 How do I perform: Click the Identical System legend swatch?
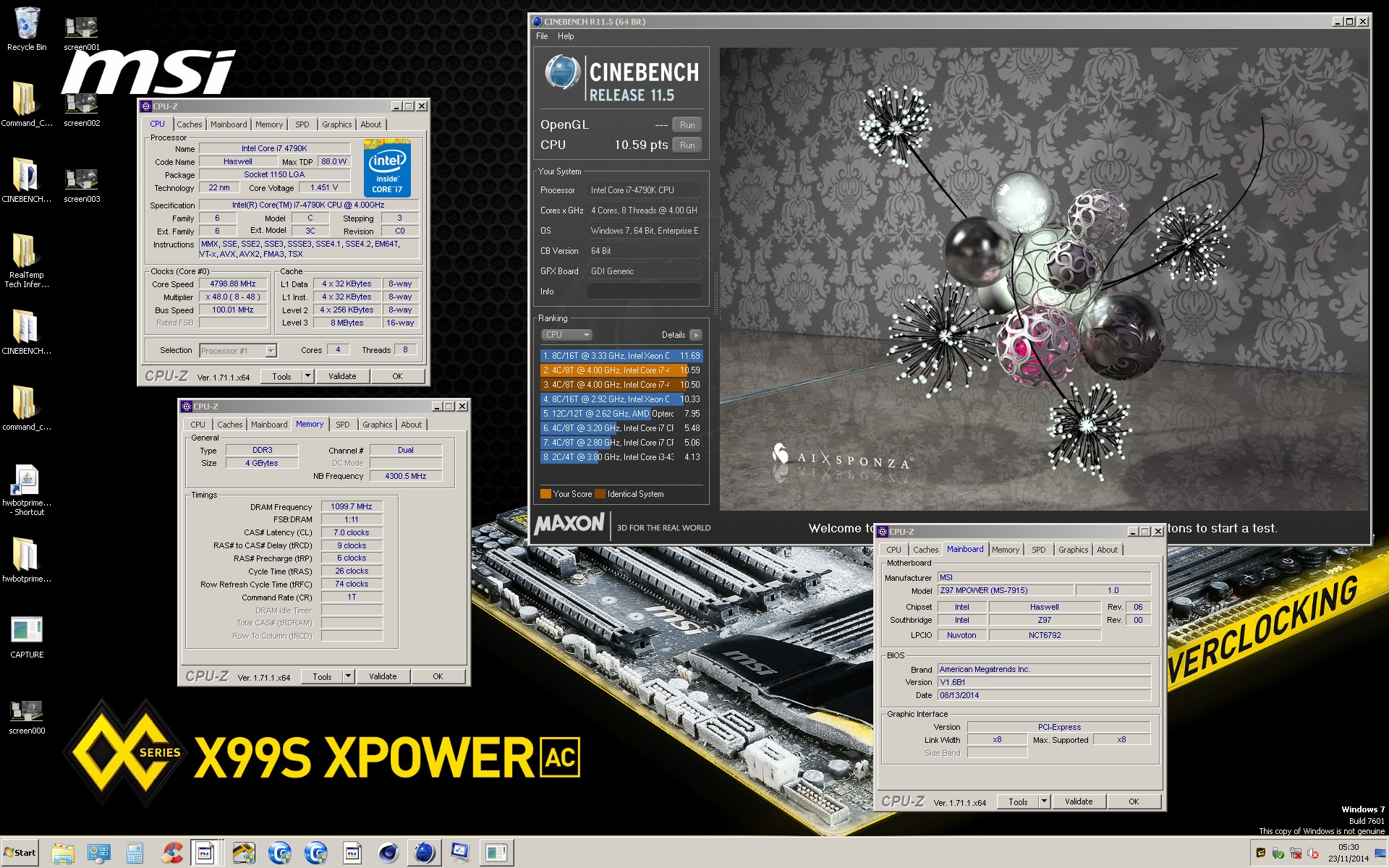tap(600, 494)
